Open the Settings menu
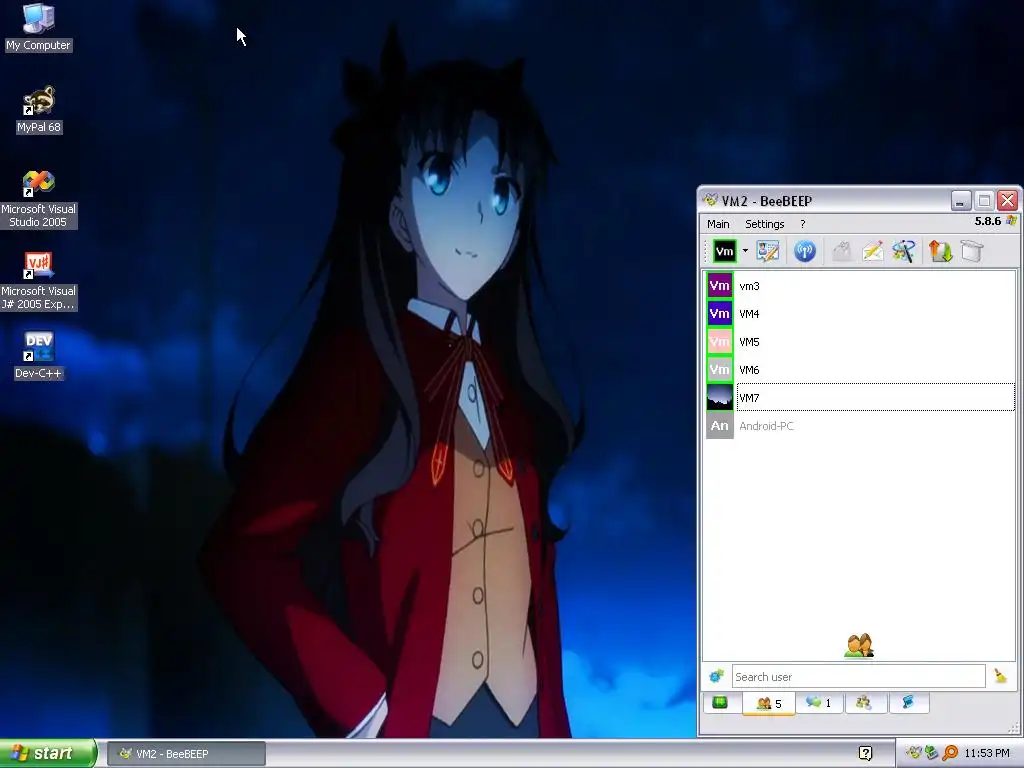The height and width of the screenshot is (768, 1024). 765,224
